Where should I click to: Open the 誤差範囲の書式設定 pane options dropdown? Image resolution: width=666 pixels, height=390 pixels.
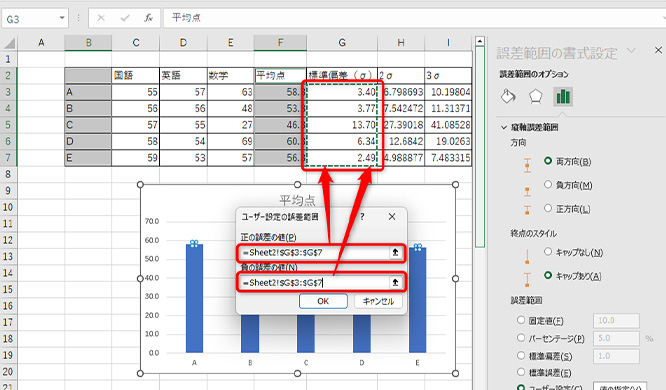pyautogui.click(x=632, y=51)
